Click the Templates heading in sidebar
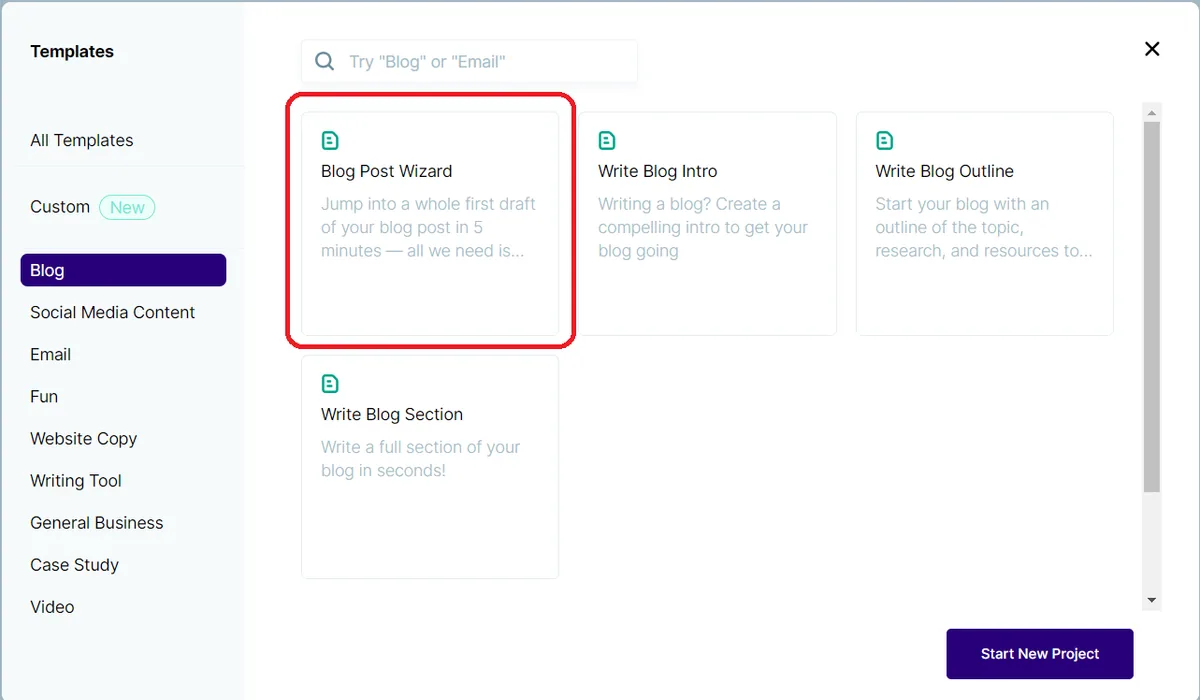The height and width of the screenshot is (700, 1200). click(x=72, y=51)
